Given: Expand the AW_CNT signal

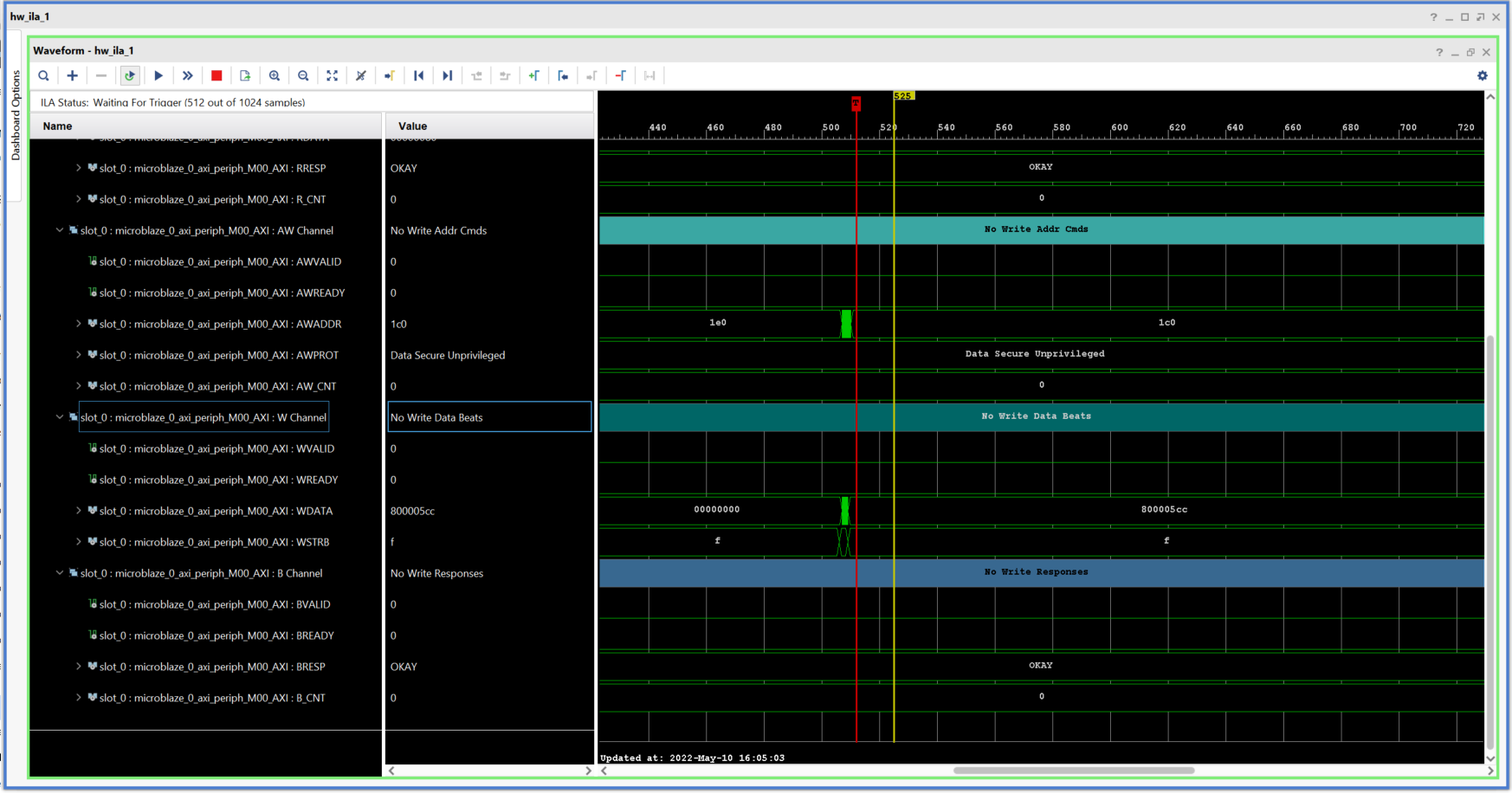Looking at the screenshot, I should point(79,386).
